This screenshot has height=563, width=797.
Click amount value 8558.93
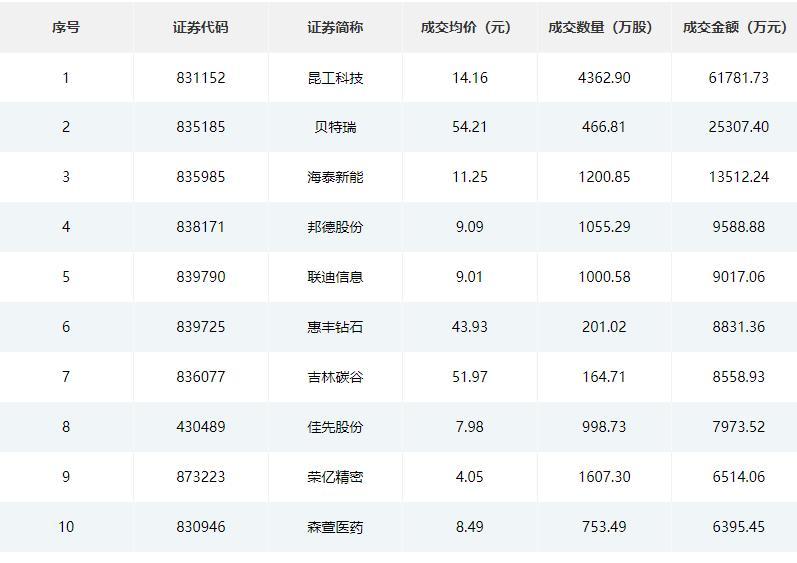[x=739, y=377]
